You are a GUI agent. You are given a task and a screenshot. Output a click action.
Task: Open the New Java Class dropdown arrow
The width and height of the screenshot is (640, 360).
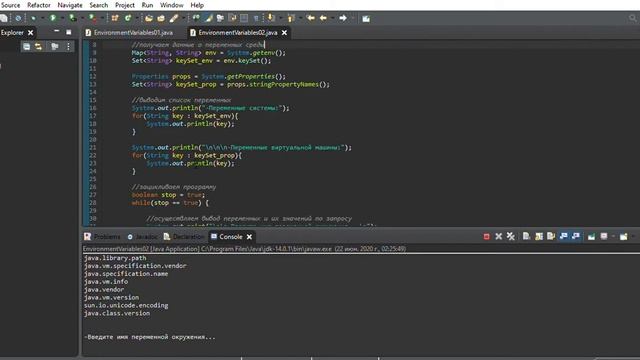coord(137,18)
